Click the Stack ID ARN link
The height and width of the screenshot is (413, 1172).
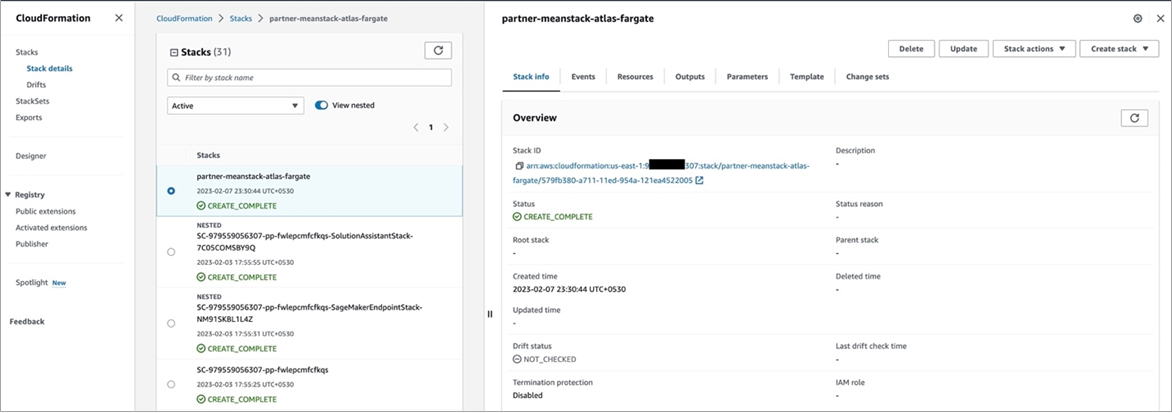661,173
